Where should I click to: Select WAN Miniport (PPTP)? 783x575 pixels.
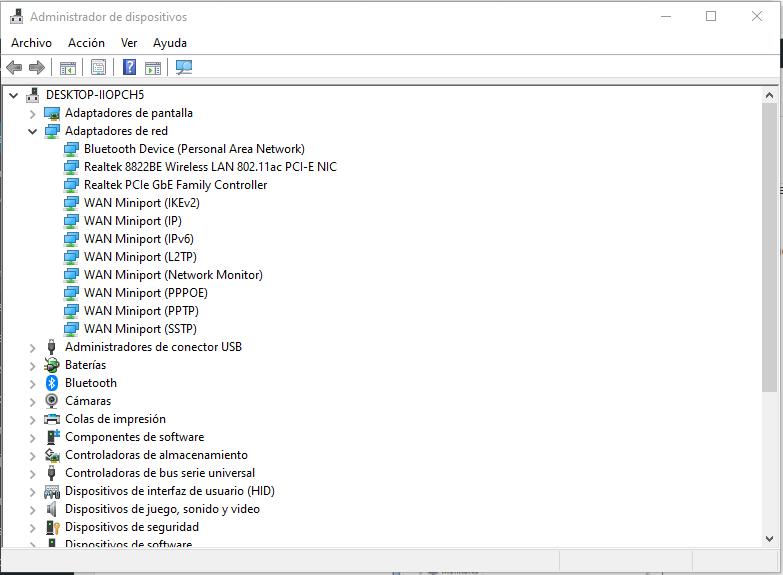(141, 311)
